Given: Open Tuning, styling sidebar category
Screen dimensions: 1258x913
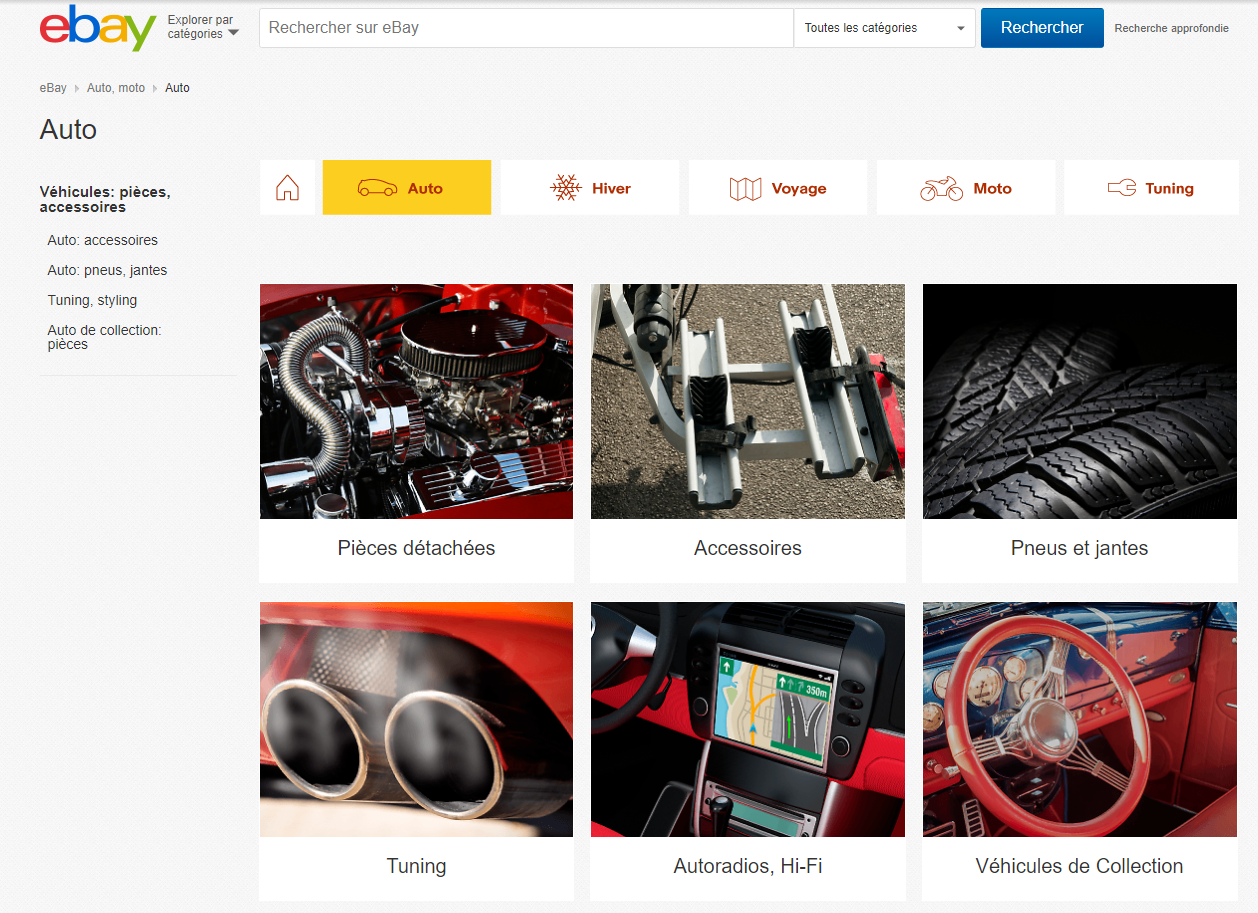Looking at the screenshot, I should click(x=92, y=300).
